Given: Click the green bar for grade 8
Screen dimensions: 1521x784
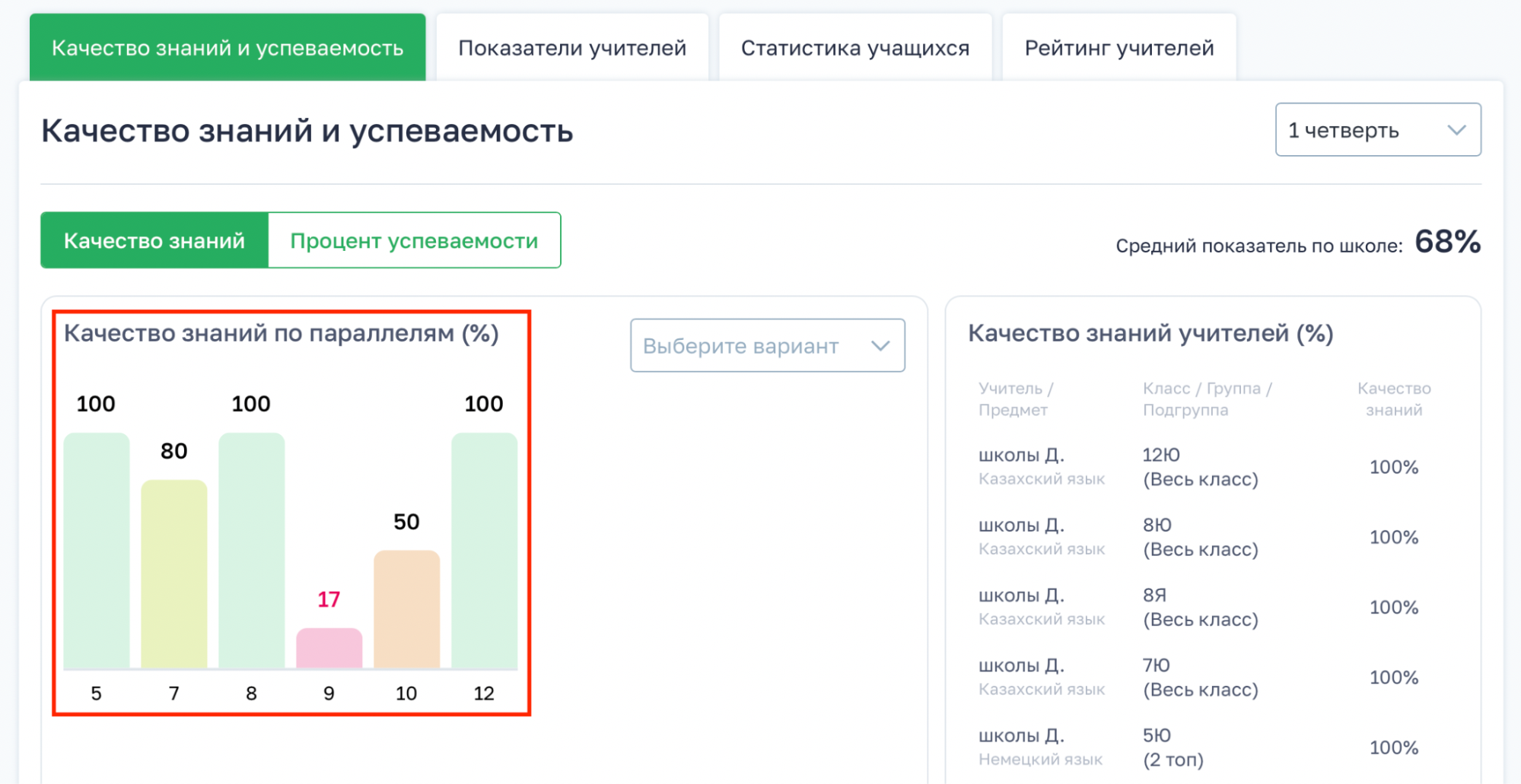Looking at the screenshot, I should [252, 551].
